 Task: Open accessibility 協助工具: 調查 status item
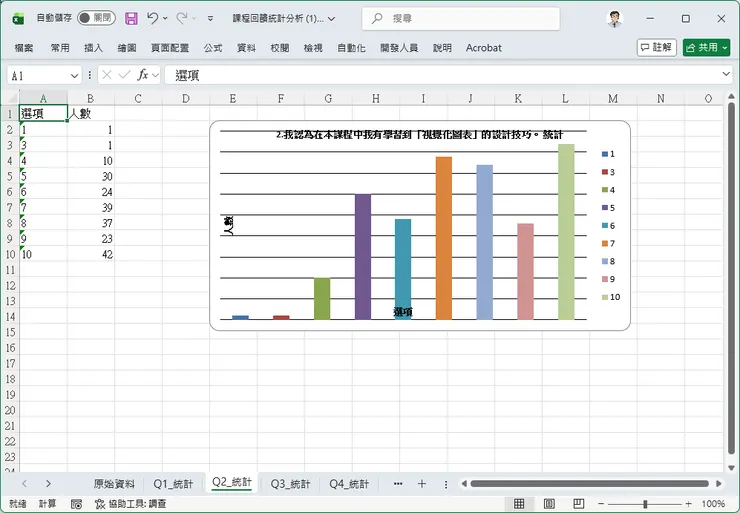(131, 504)
